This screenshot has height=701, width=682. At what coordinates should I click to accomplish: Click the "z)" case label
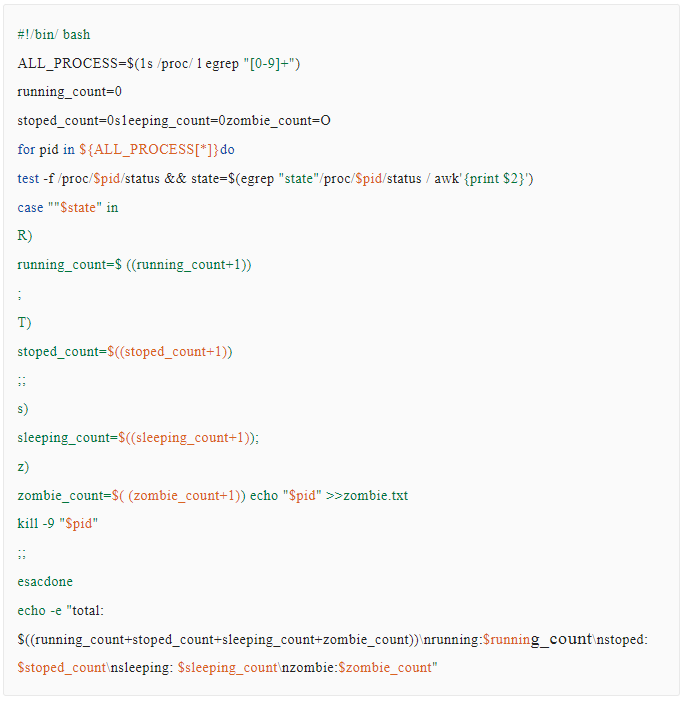coord(23,466)
